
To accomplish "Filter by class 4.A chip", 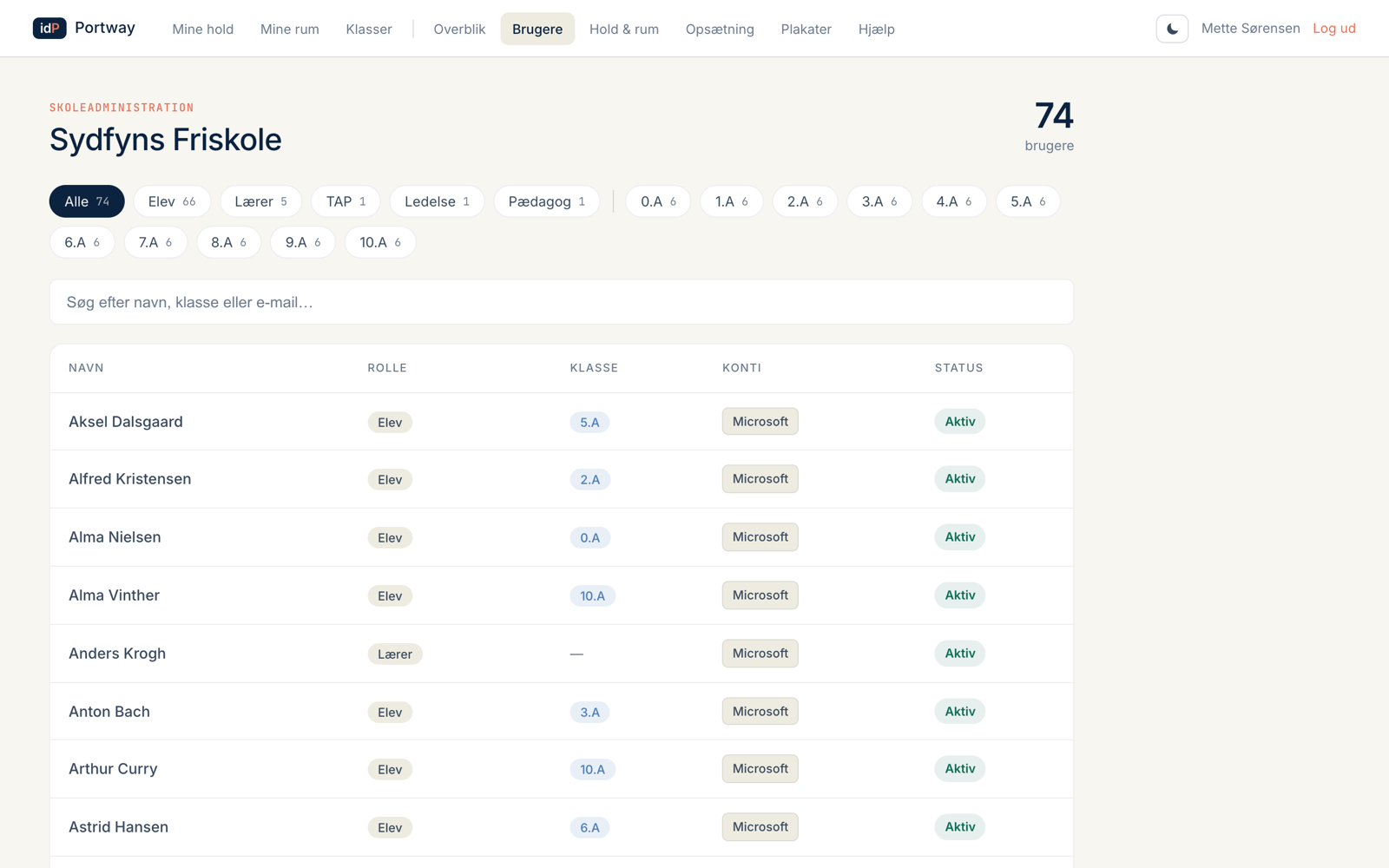I will pos(953,201).
